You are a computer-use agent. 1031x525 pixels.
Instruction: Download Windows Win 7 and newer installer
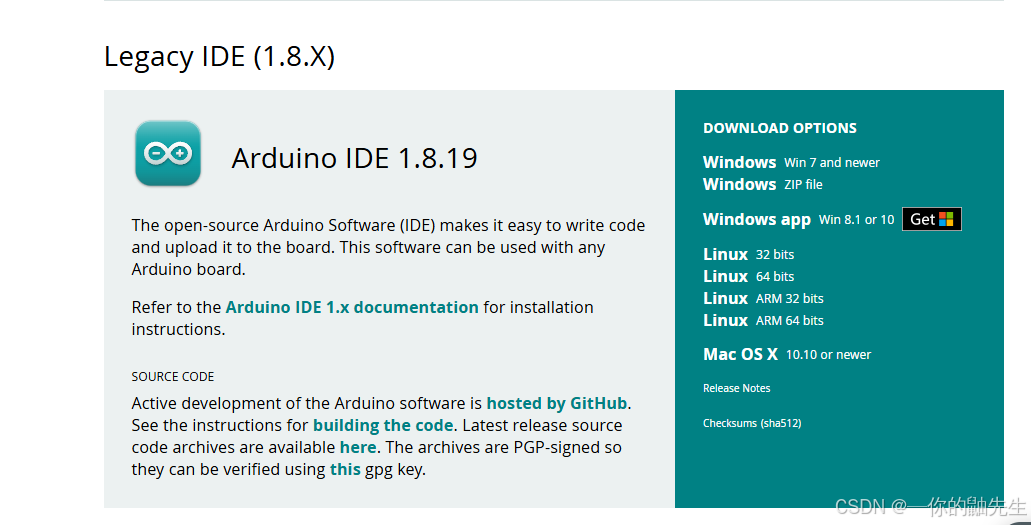(x=791, y=162)
